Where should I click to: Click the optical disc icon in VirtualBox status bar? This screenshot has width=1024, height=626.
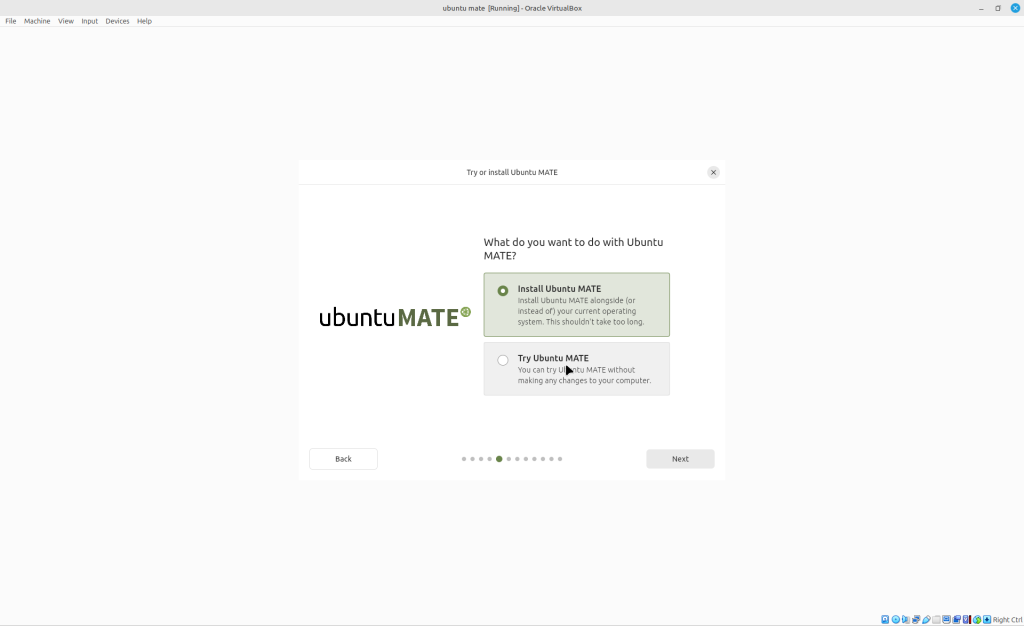click(x=896, y=619)
